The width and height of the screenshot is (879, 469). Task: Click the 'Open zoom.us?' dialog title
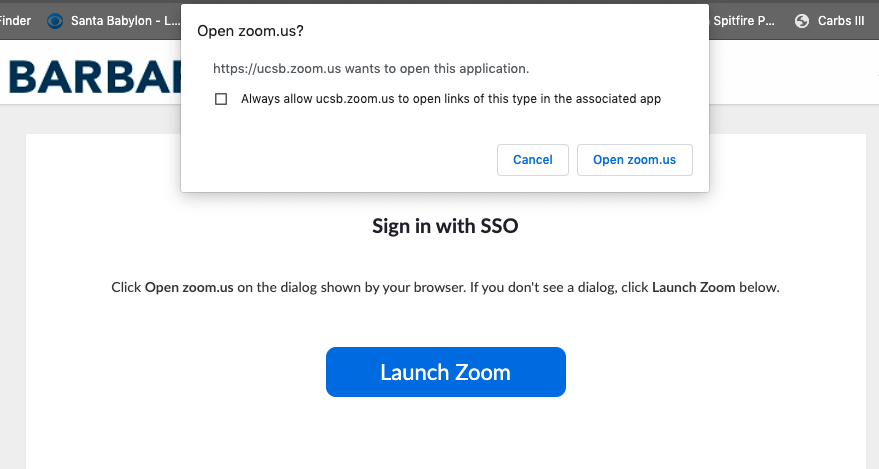[x=250, y=31]
